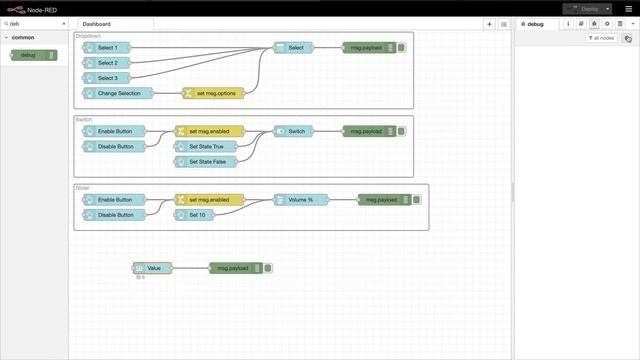Clear the palette search filter
The height and width of the screenshot is (360, 640).
coord(64,24)
